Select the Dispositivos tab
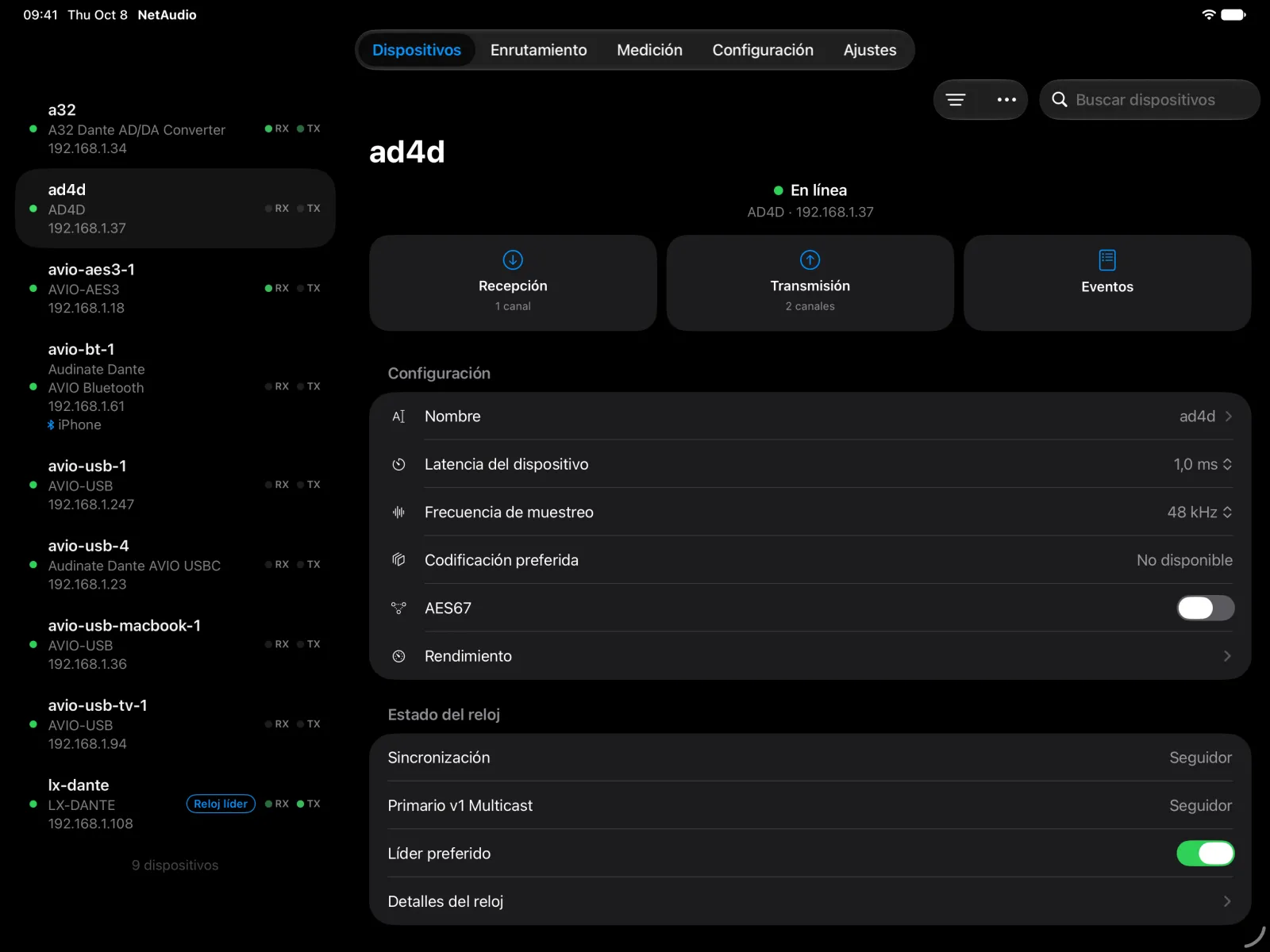1270x952 pixels. pos(417,50)
